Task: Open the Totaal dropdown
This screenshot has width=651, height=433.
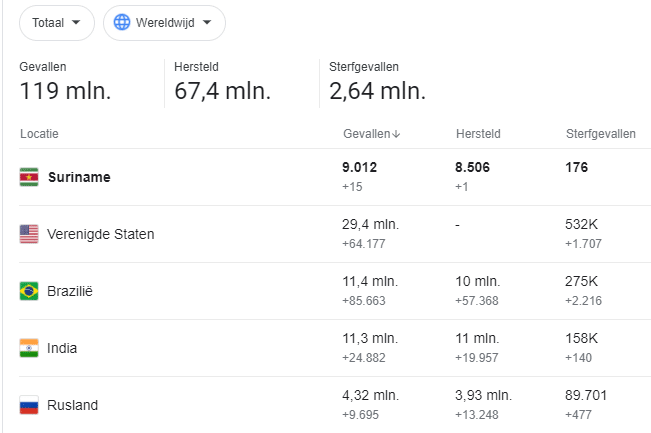Action: 57,23
